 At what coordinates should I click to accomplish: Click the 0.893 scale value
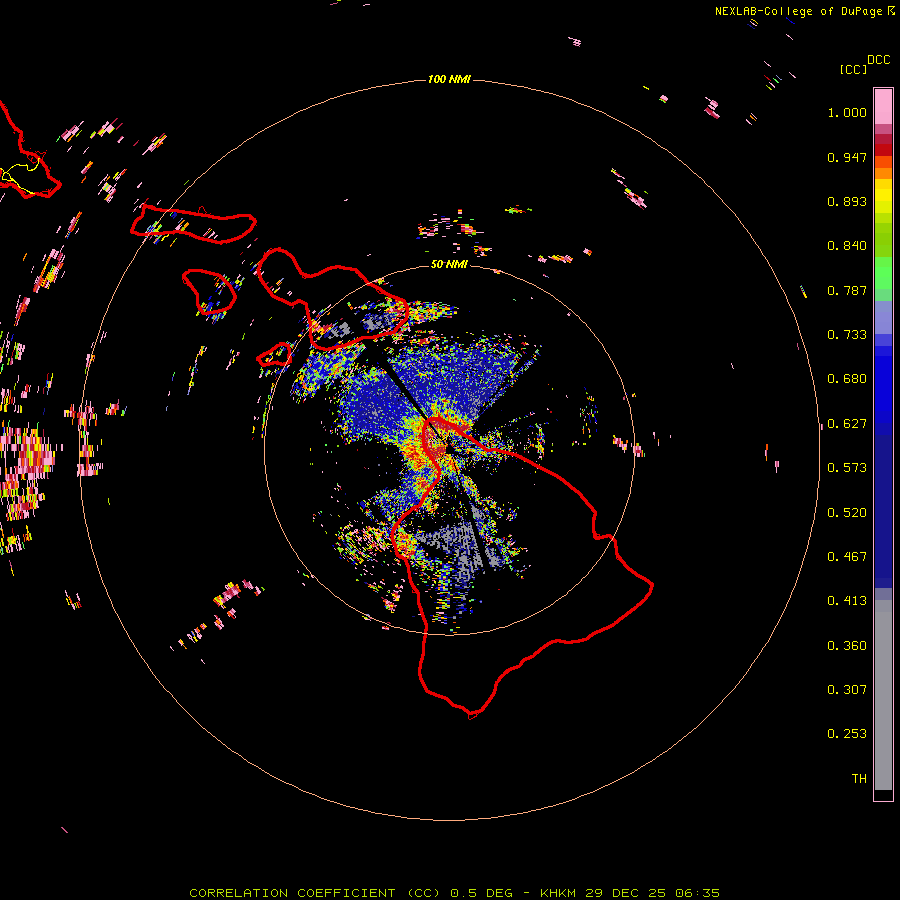coord(847,201)
